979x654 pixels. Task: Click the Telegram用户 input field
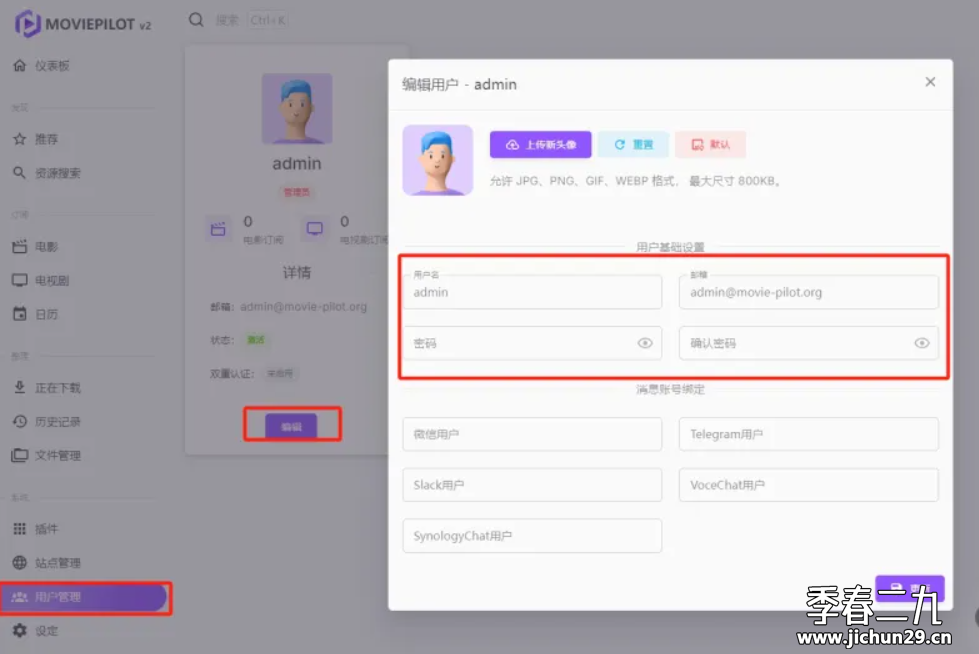pos(808,435)
